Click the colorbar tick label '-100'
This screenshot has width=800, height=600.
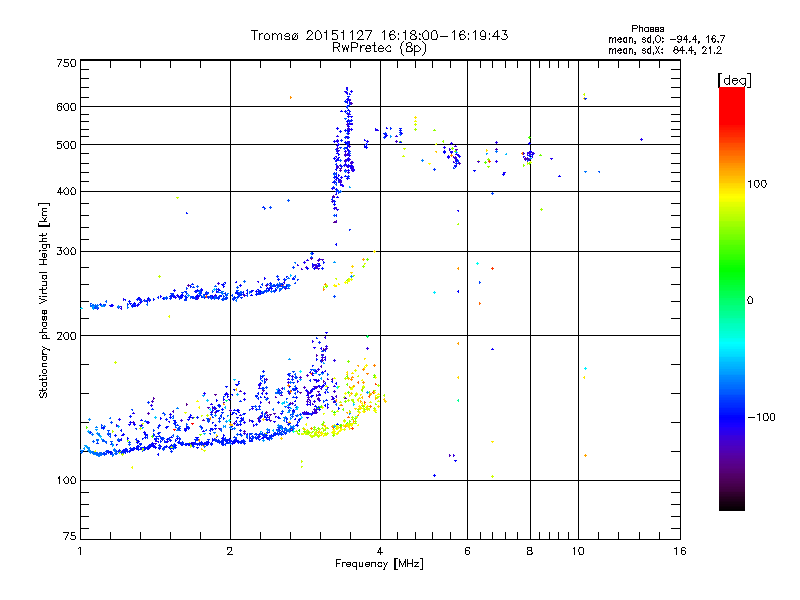pyautogui.click(x=761, y=417)
